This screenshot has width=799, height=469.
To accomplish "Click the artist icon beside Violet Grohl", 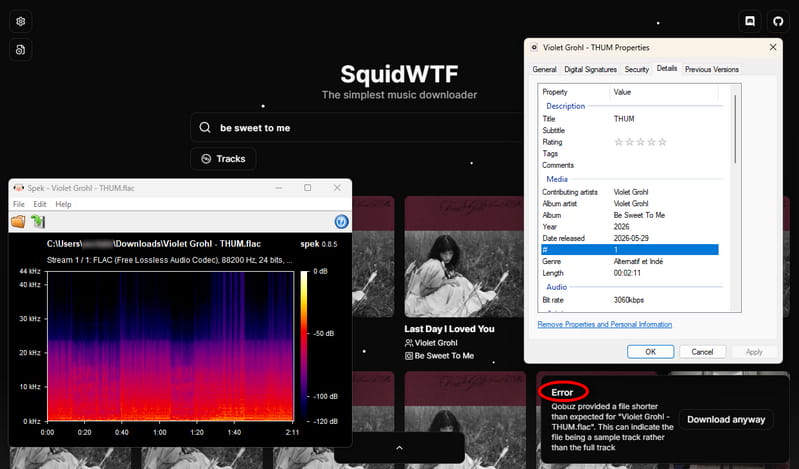I will click(409, 343).
